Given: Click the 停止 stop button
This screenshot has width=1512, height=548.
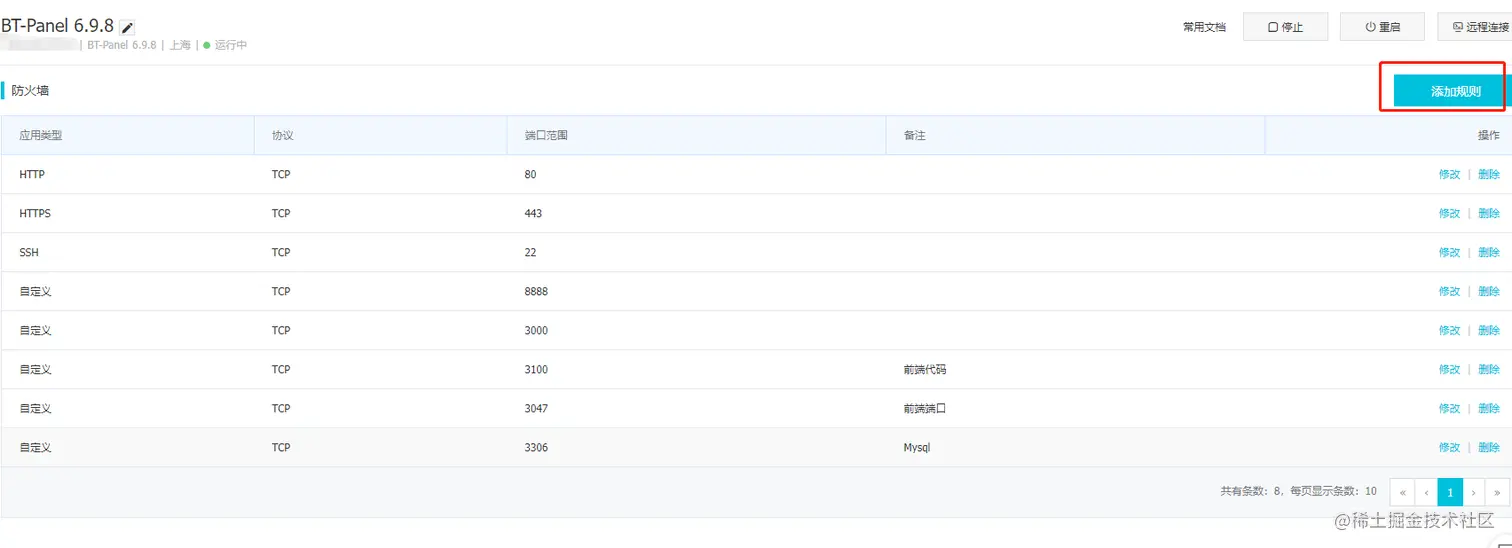Looking at the screenshot, I should pos(1285,27).
